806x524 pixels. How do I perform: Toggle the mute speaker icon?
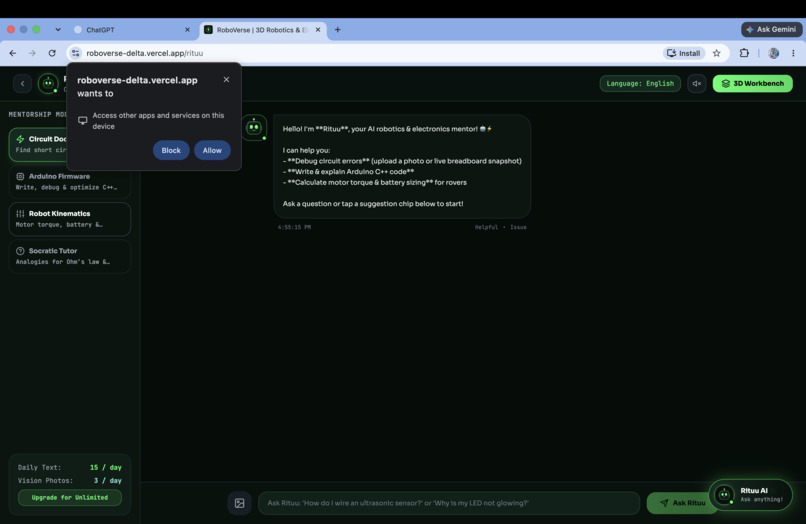point(697,83)
